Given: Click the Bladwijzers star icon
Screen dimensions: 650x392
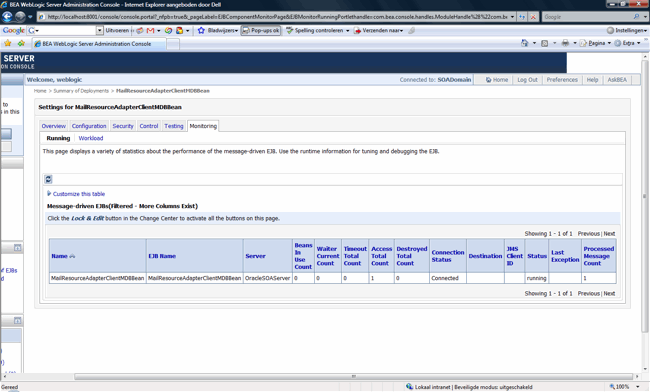Looking at the screenshot, I should [x=201, y=30].
